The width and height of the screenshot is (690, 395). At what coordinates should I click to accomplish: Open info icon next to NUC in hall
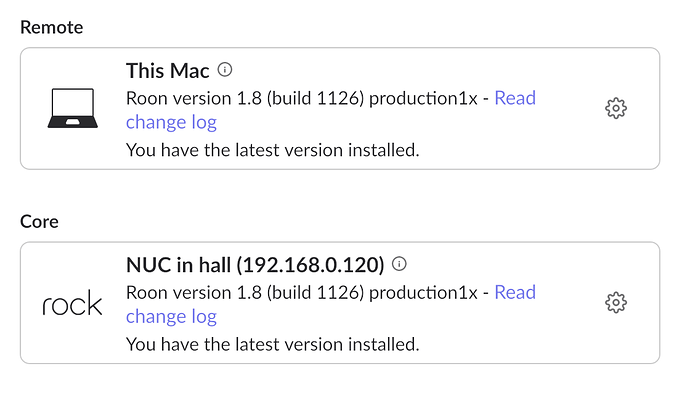click(x=399, y=264)
